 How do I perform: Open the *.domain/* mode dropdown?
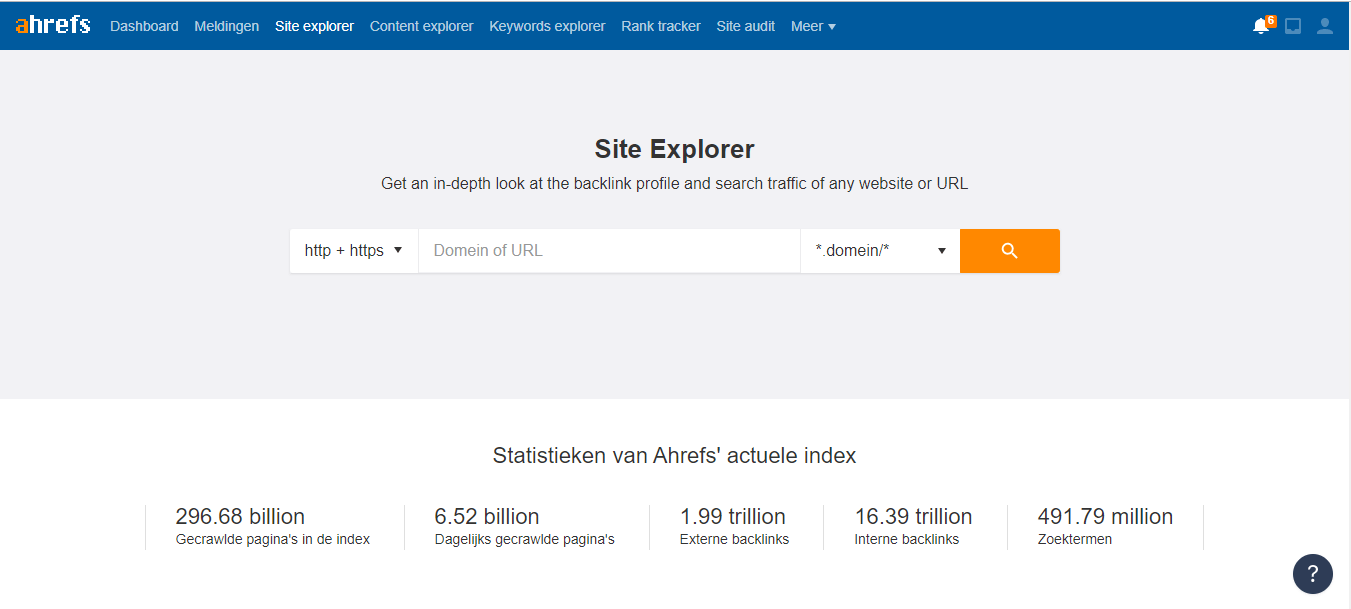point(880,251)
